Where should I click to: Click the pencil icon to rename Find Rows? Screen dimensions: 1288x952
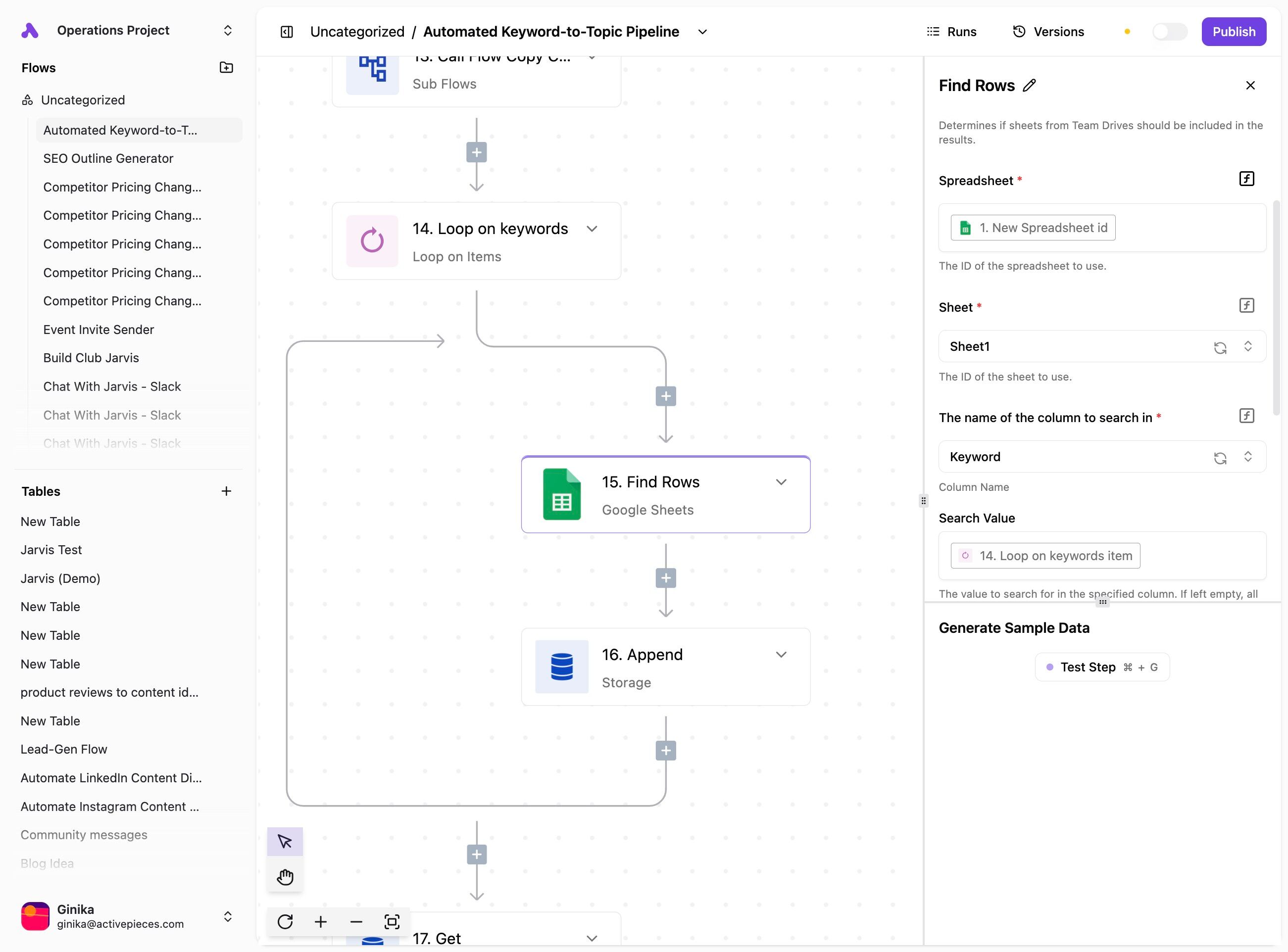(x=1029, y=85)
